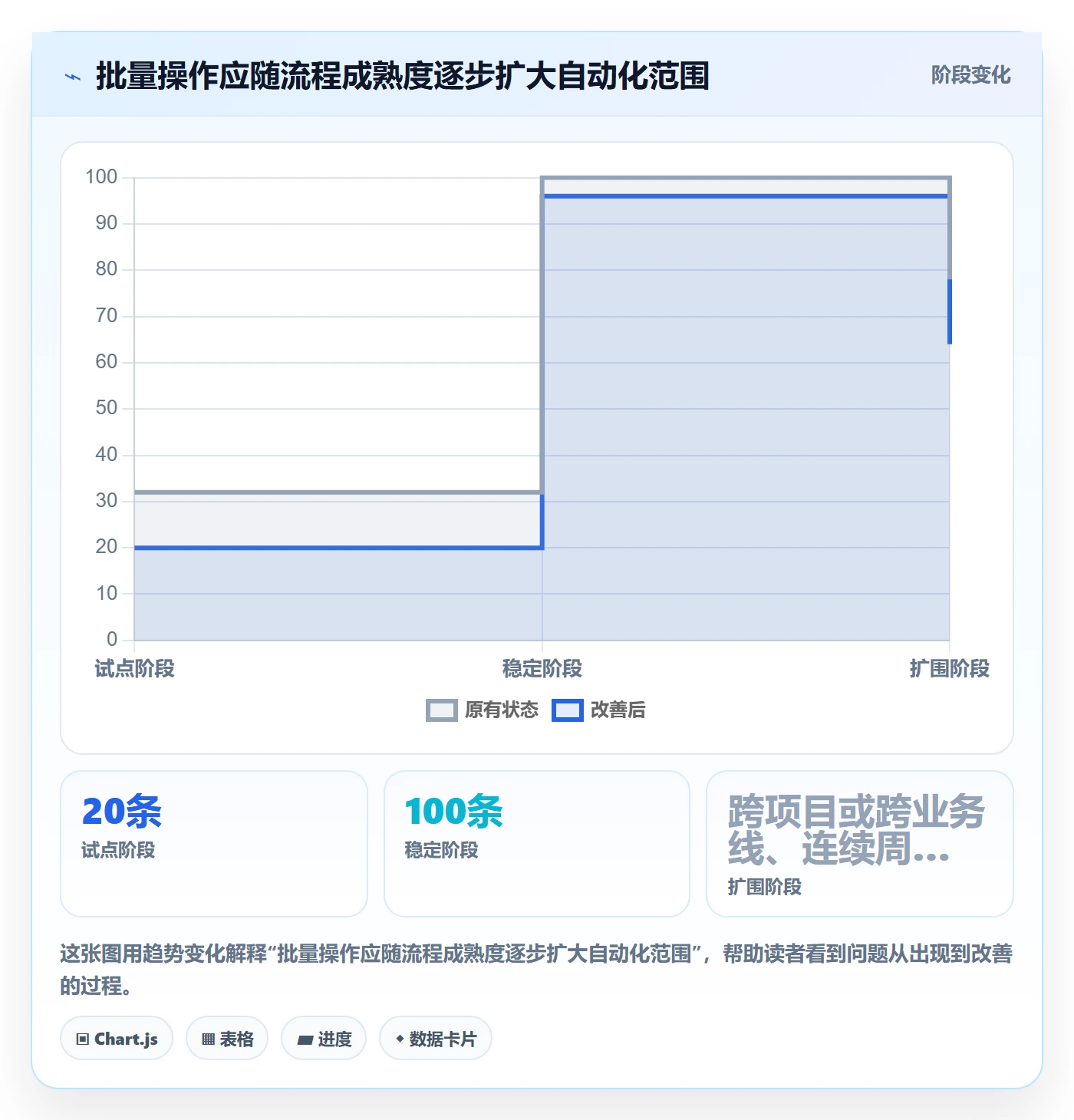Viewport: 1074px width, 1120px height.
Task: Toggle the 改善后 legend swatch
Action: coord(568,710)
